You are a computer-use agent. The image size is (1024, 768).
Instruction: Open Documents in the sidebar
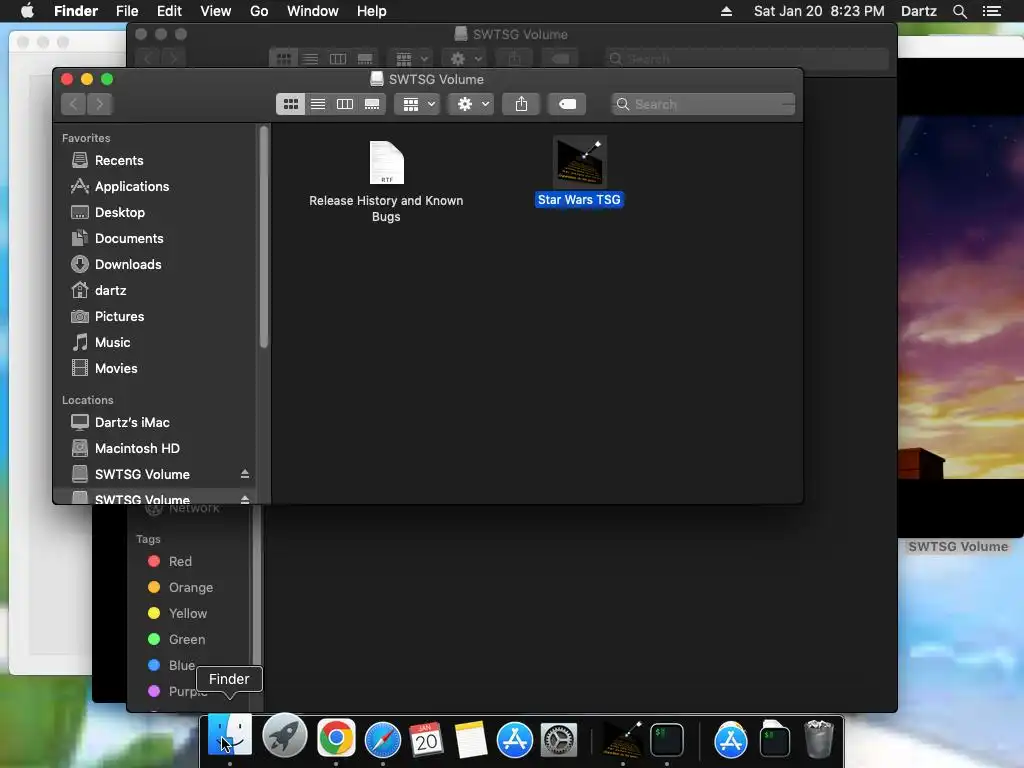(x=129, y=239)
